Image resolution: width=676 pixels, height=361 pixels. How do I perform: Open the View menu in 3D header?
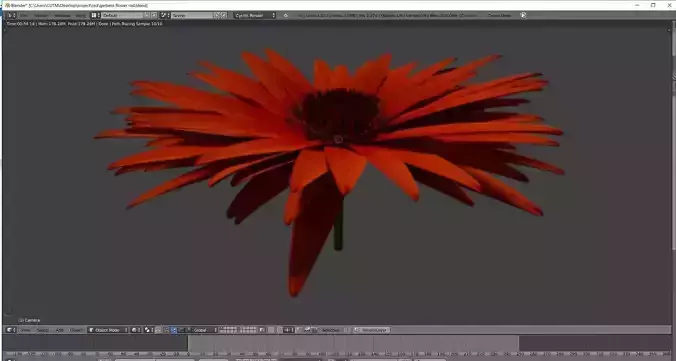[25, 330]
